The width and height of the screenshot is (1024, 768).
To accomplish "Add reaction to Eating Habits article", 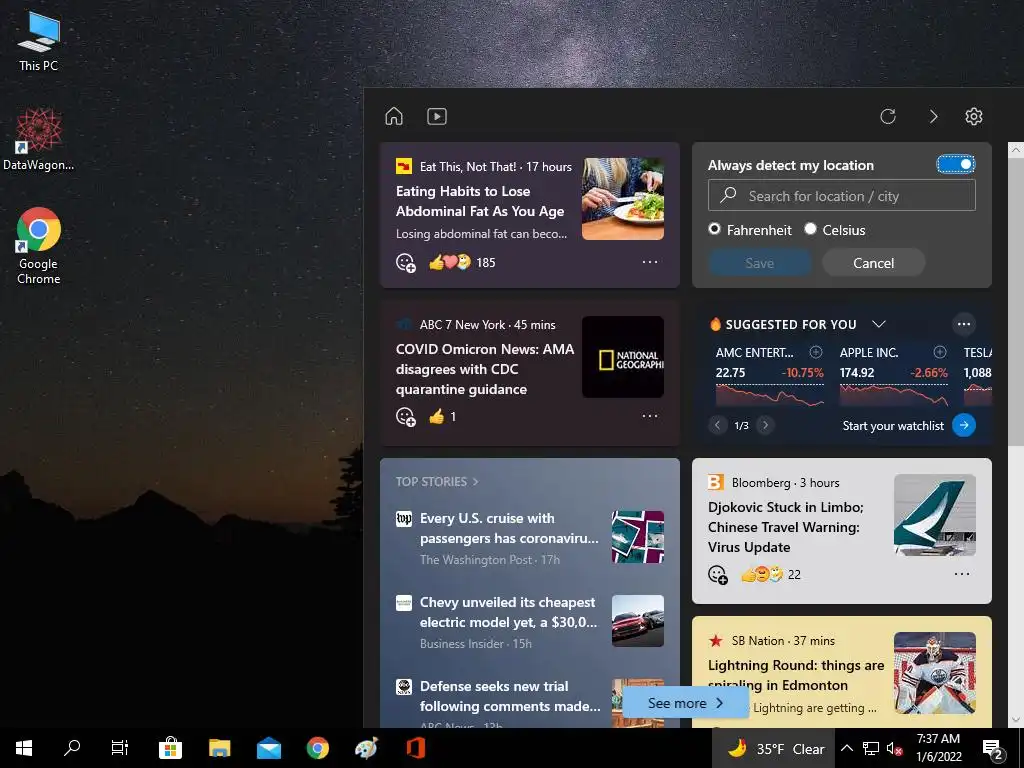I will click(406, 263).
